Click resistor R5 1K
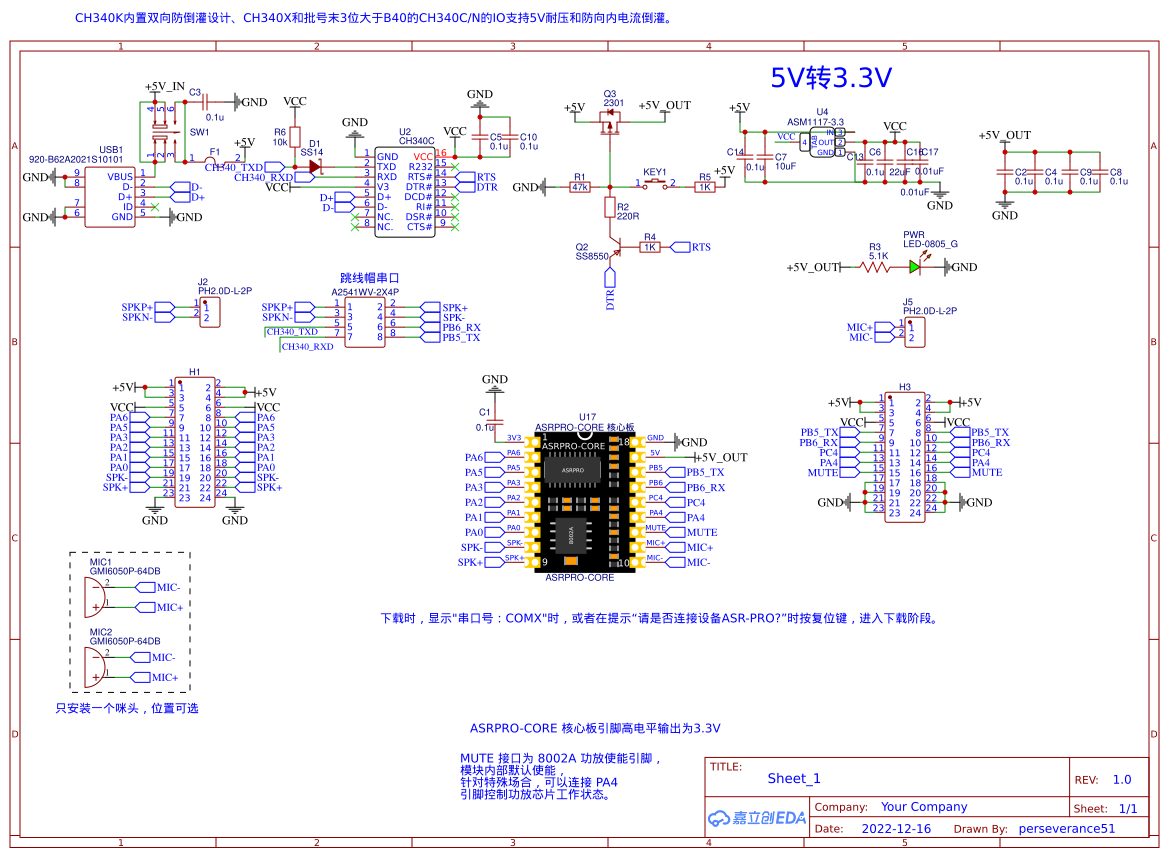1169x858 pixels. (x=705, y=187)
